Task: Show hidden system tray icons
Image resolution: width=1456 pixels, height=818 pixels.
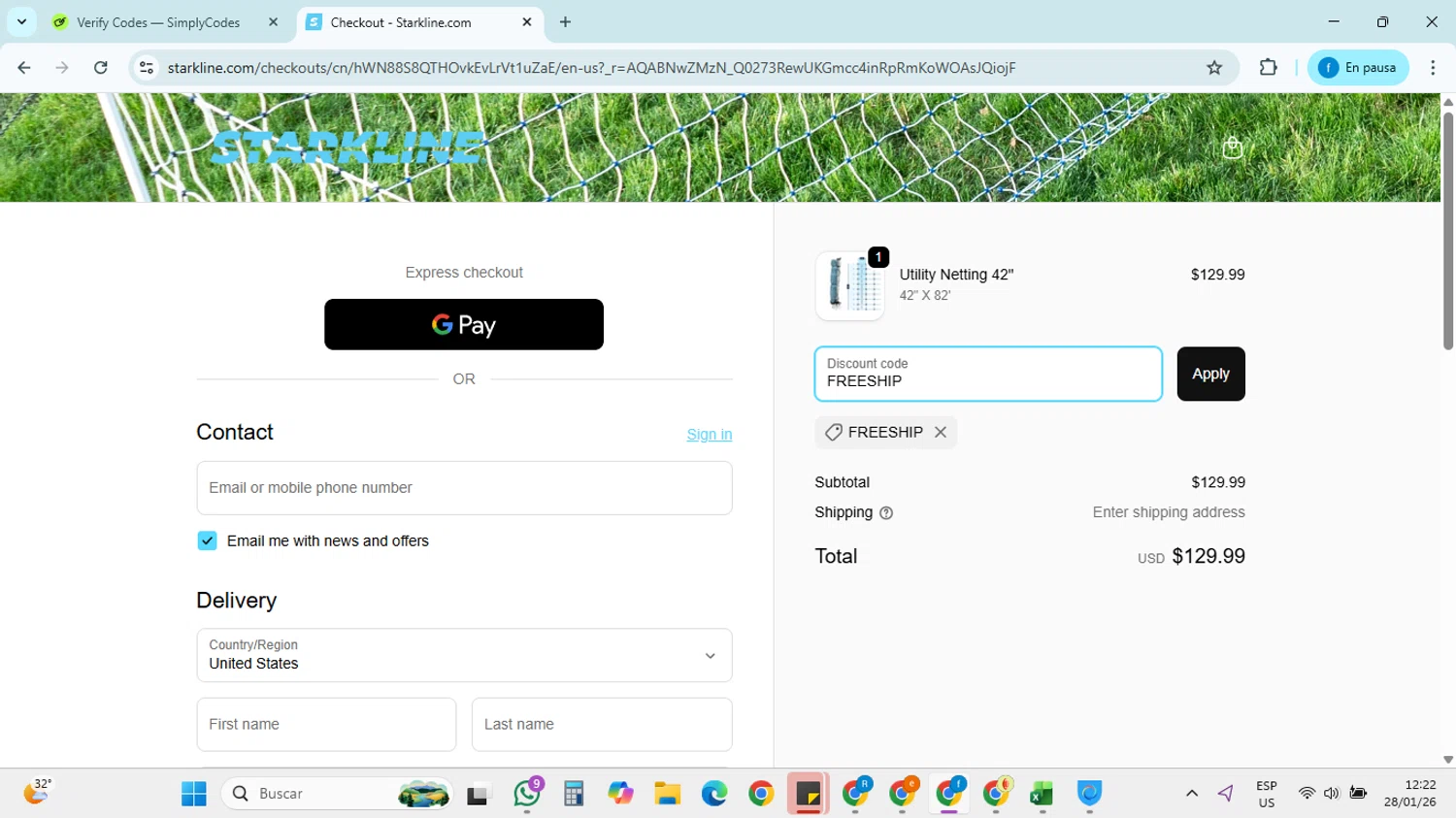Action: tap(1192, 794)
